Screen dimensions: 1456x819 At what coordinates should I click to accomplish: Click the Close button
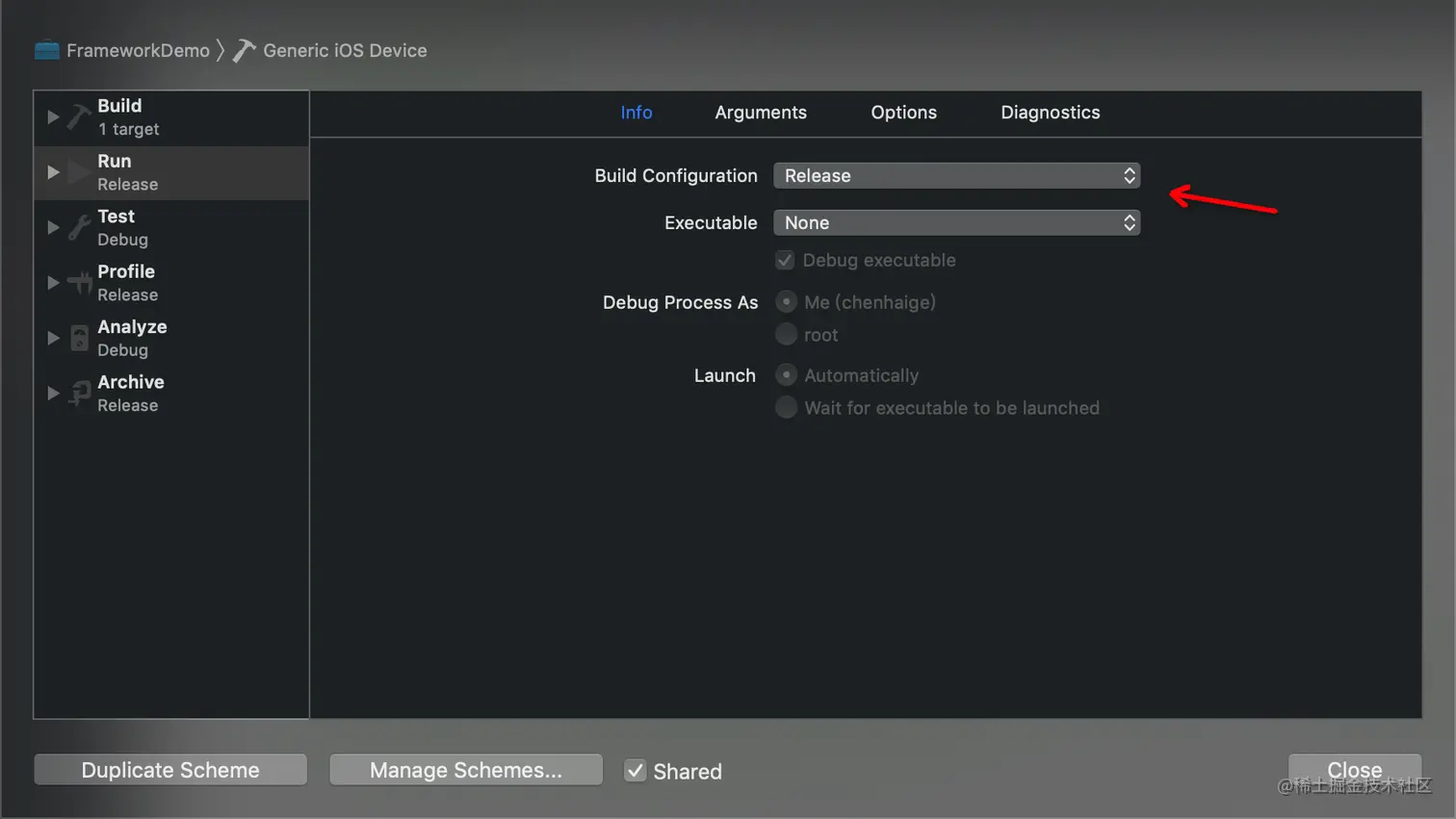1355,770
